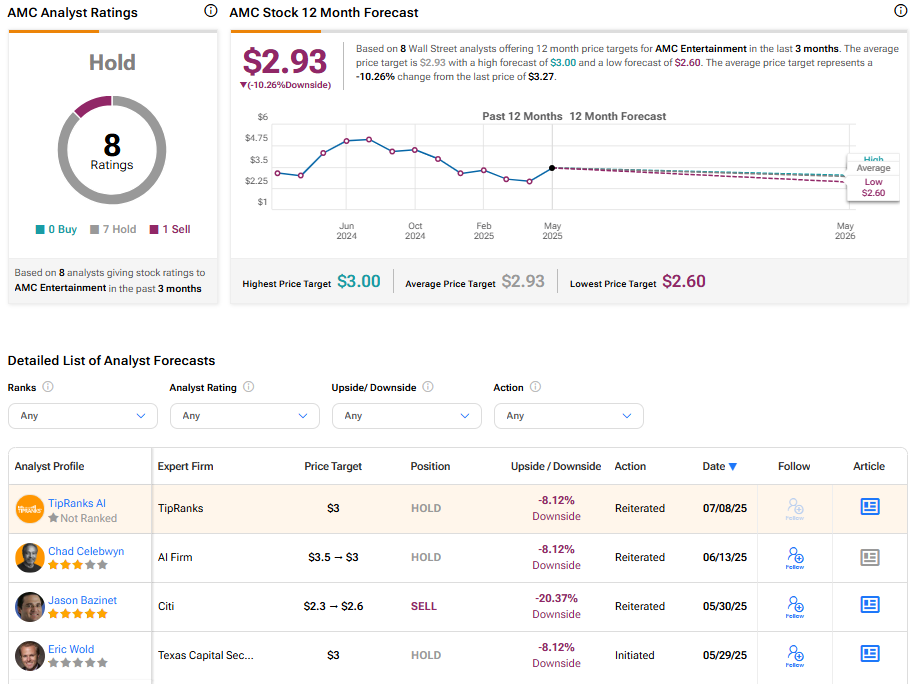
Task: Click Follow column header
Action: pyautogui.click(x=794, y=466)
